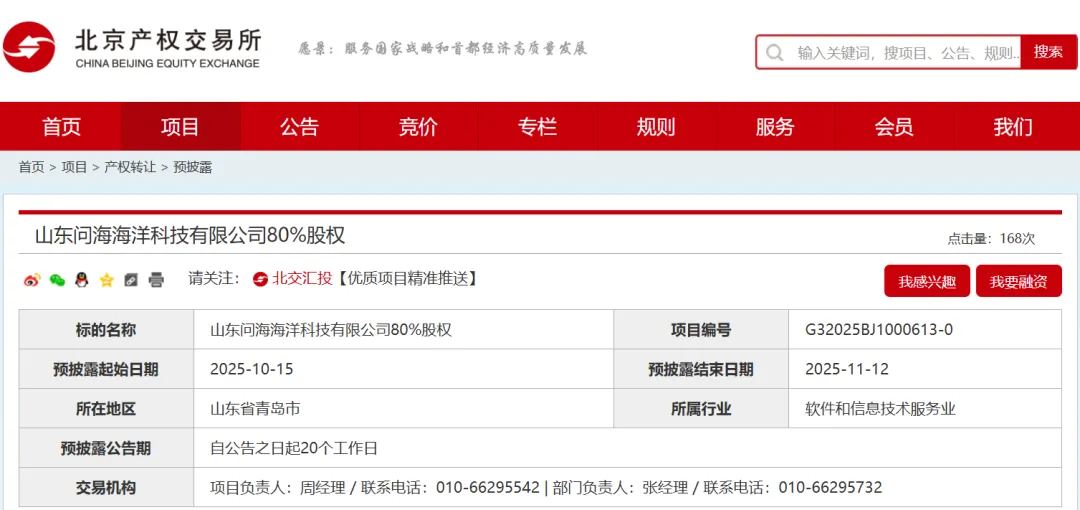The image size is (1080, 510).
Task: Click the 我要融资 button
Action: point(1018,282)
